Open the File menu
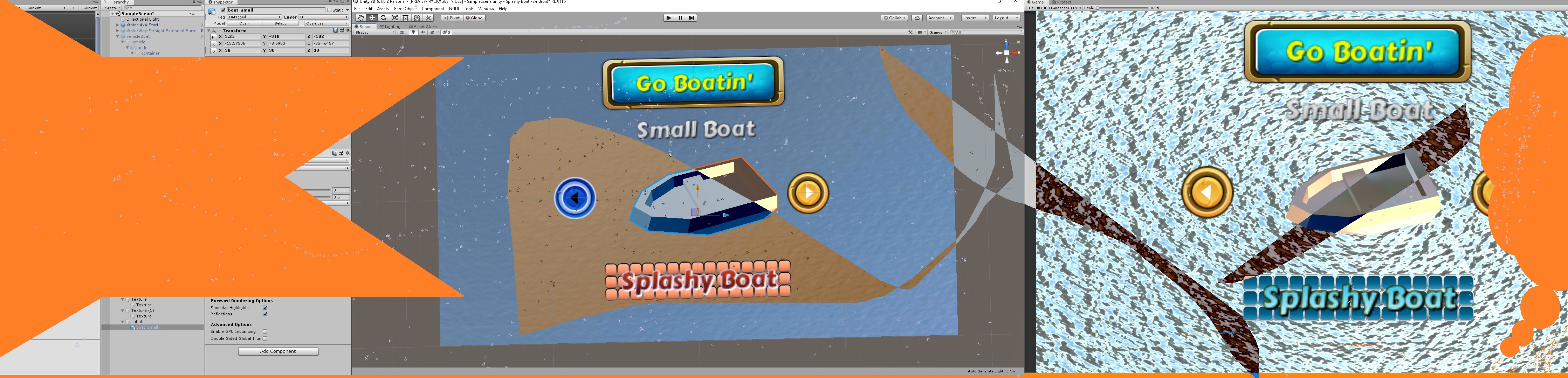This screenshot has width=1568, height=378. coord(357,9)
